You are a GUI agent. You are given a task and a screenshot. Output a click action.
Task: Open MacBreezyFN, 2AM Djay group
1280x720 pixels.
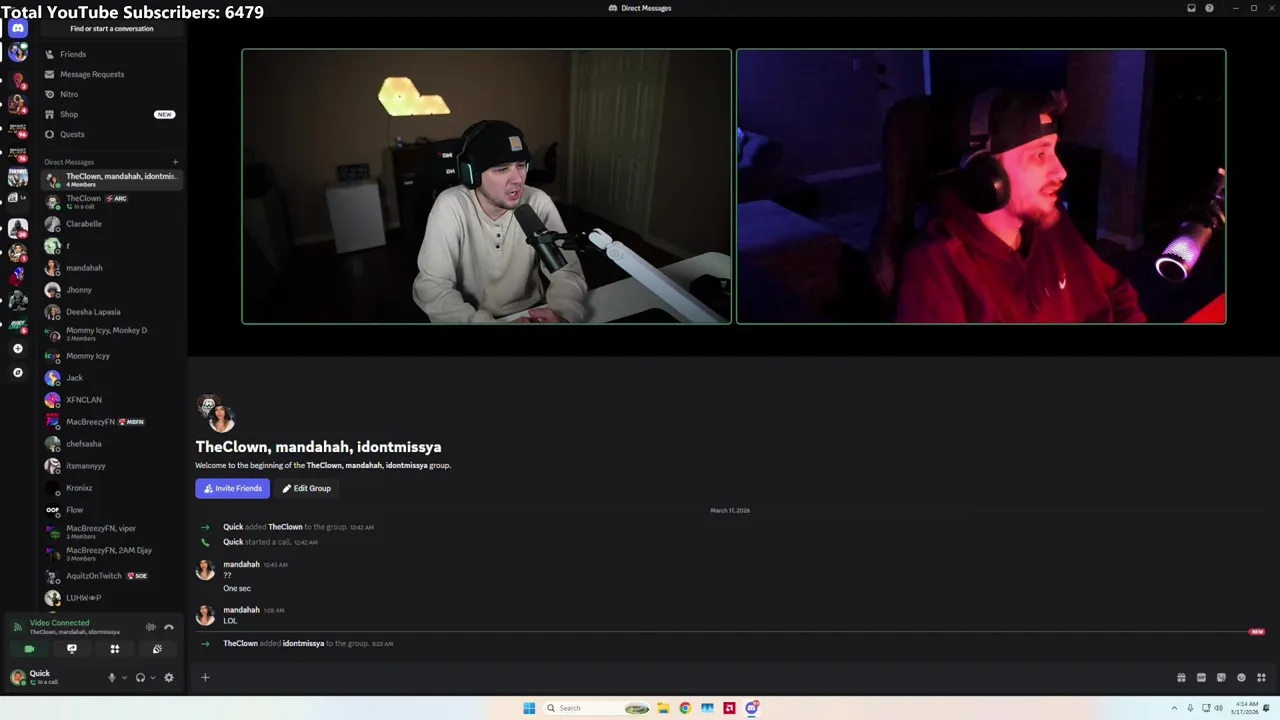pyautogui.click(x=110, y=554)
